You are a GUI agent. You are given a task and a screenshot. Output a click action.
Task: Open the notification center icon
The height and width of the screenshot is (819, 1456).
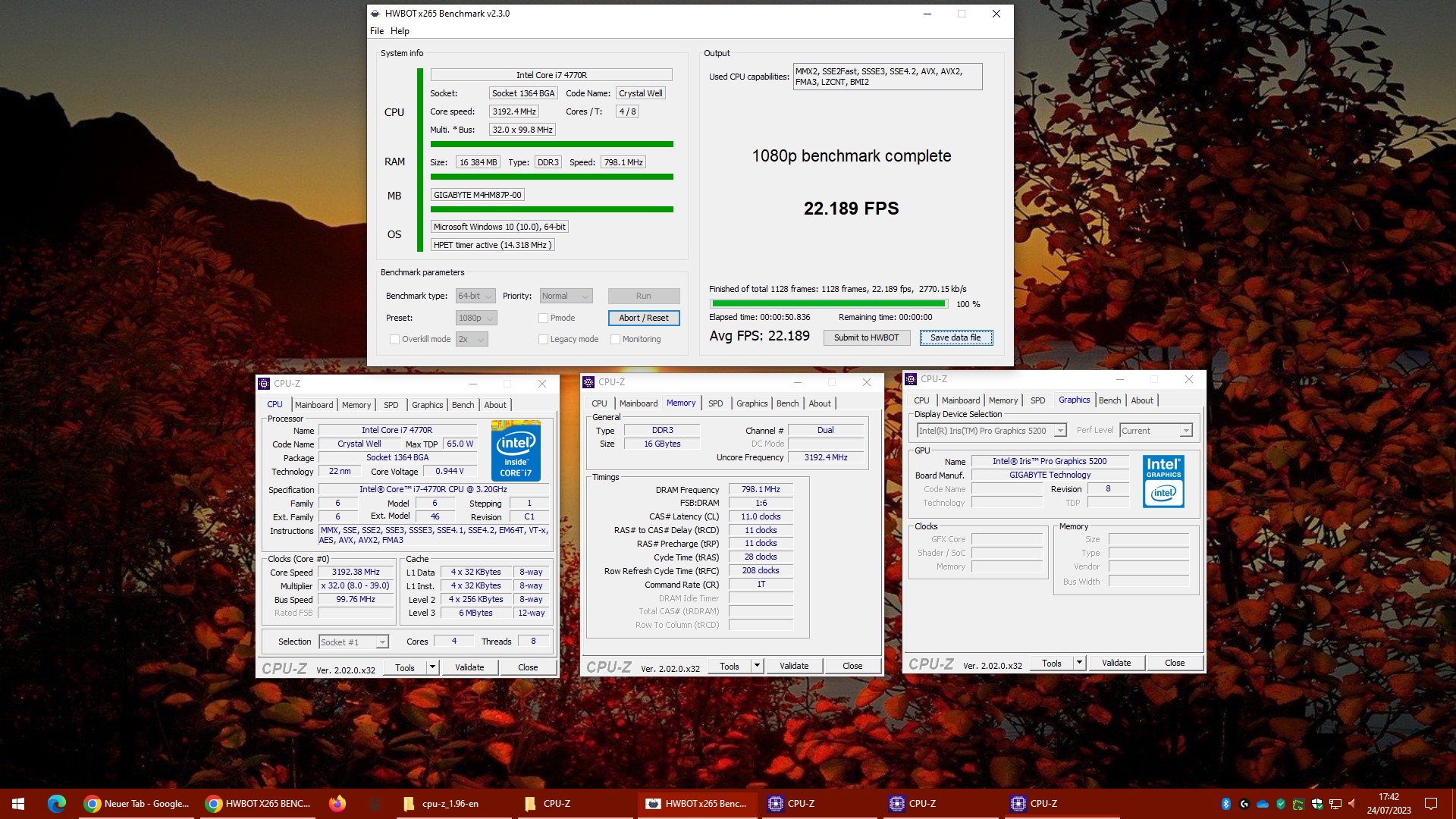[x=1430, y=804]
